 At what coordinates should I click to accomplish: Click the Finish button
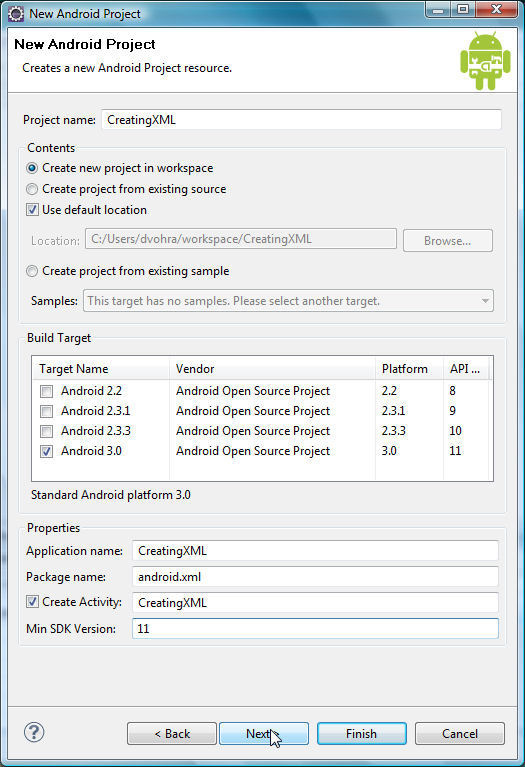click(x=362, y=734)
